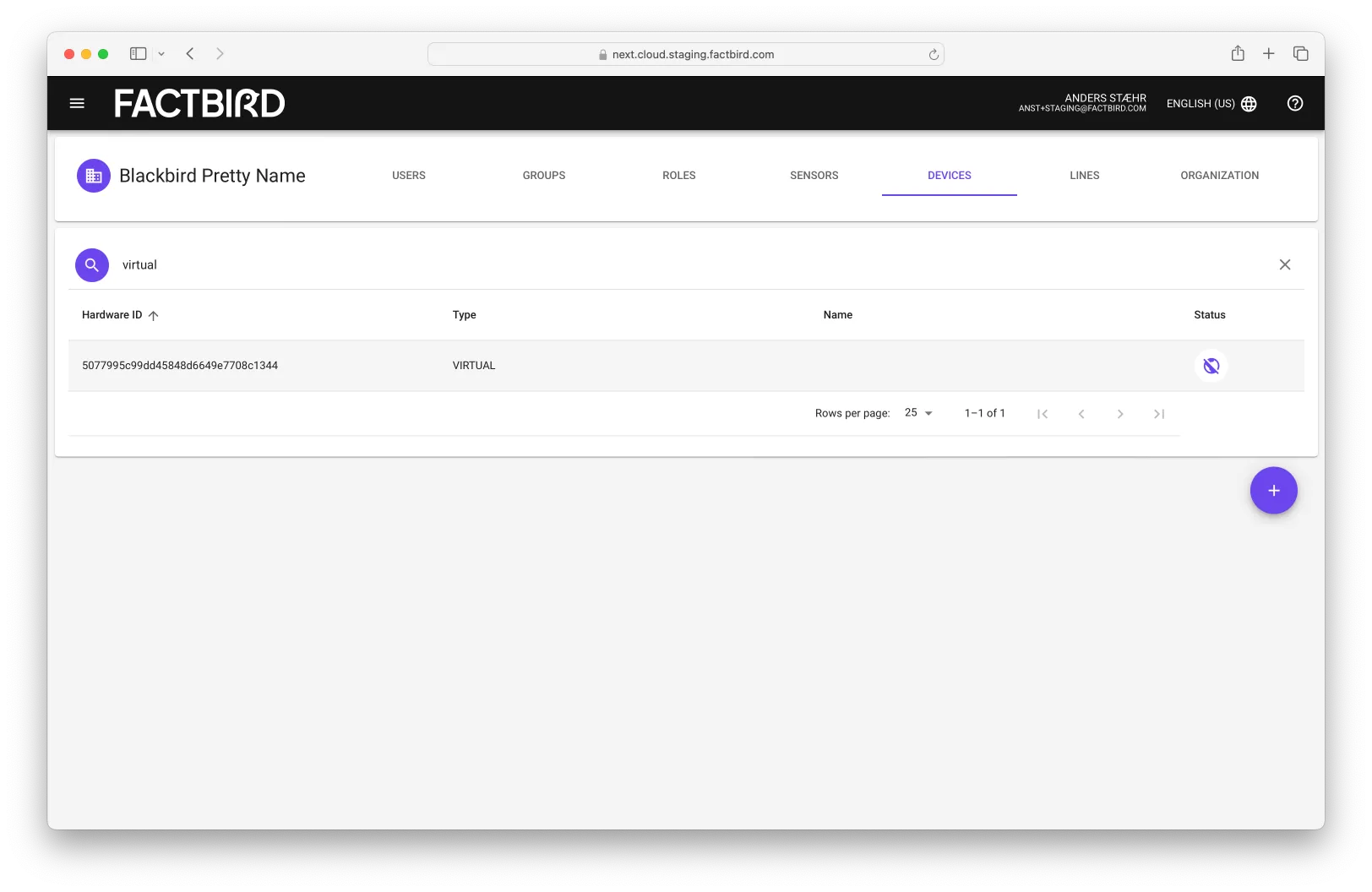Select the Devices tab
The width and height of the screenshot is (1372, 892).
tap(950, 176)
